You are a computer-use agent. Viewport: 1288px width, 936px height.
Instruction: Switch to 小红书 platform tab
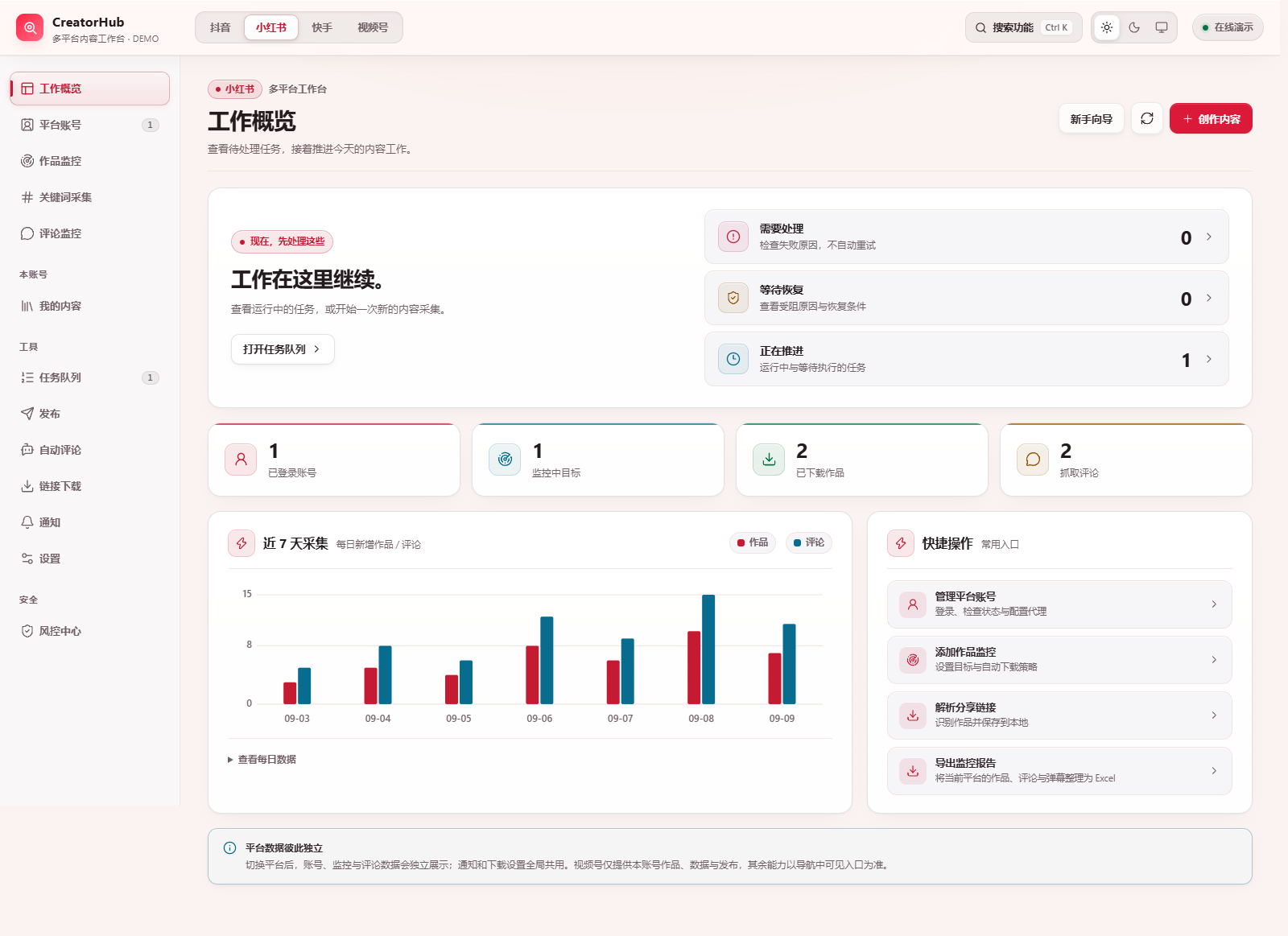click(271, 27)
